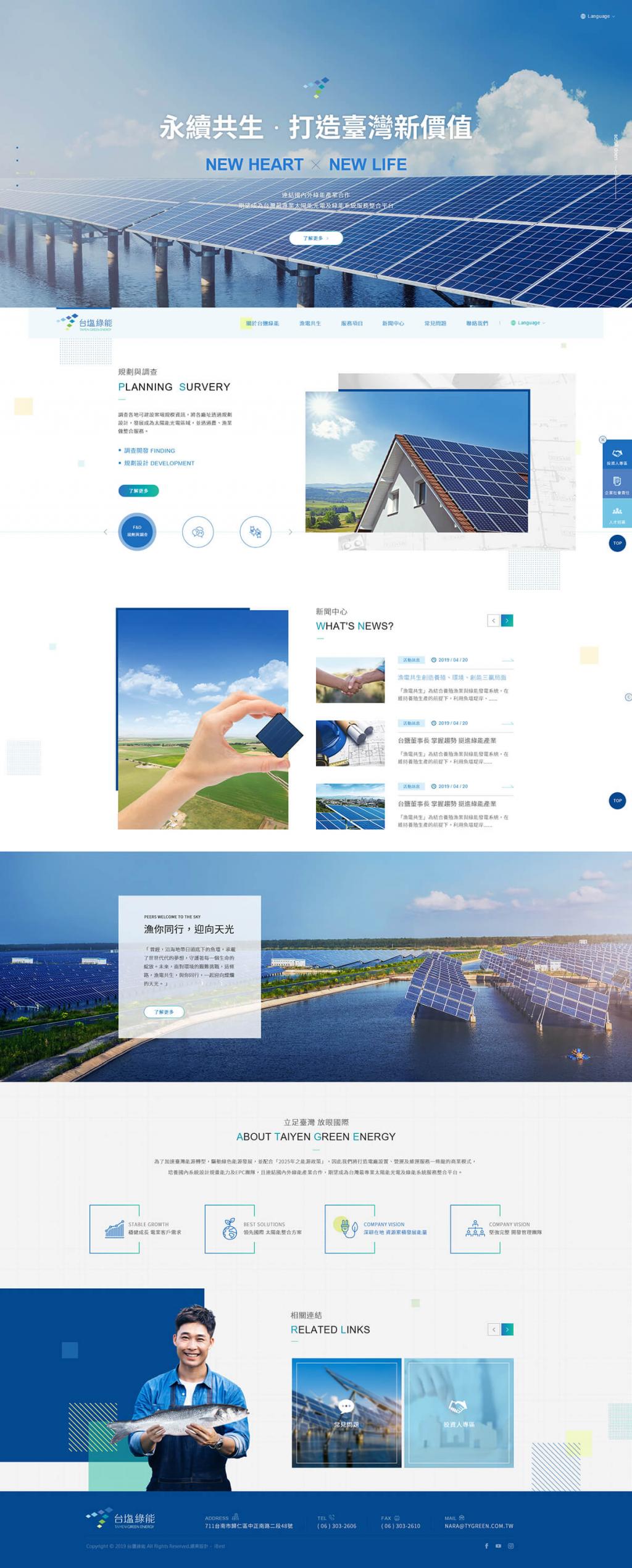This screenshot has height=1568, width=632.
Task: Go to next service with the right arrow
Action: 290,532
